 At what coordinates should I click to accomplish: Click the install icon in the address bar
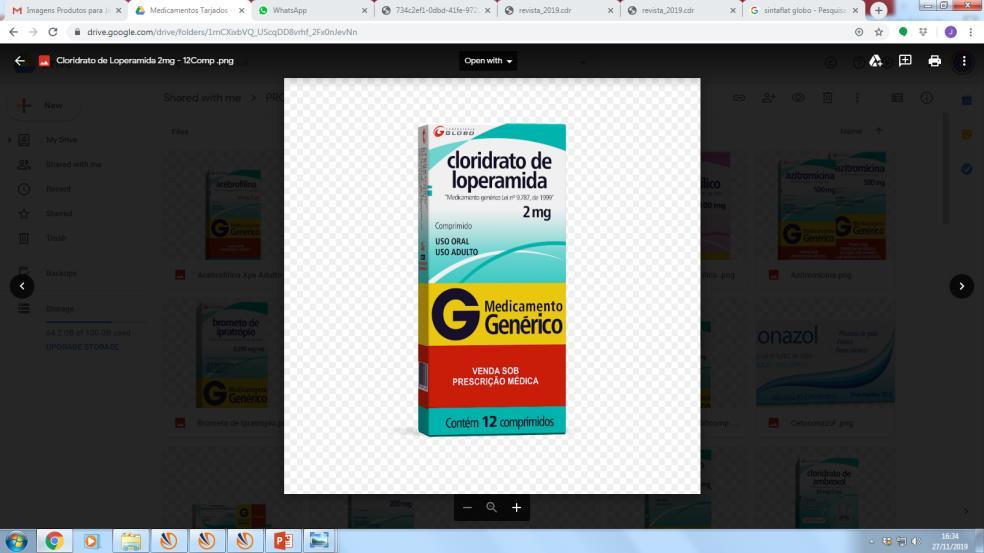click(x=858, y=32)
